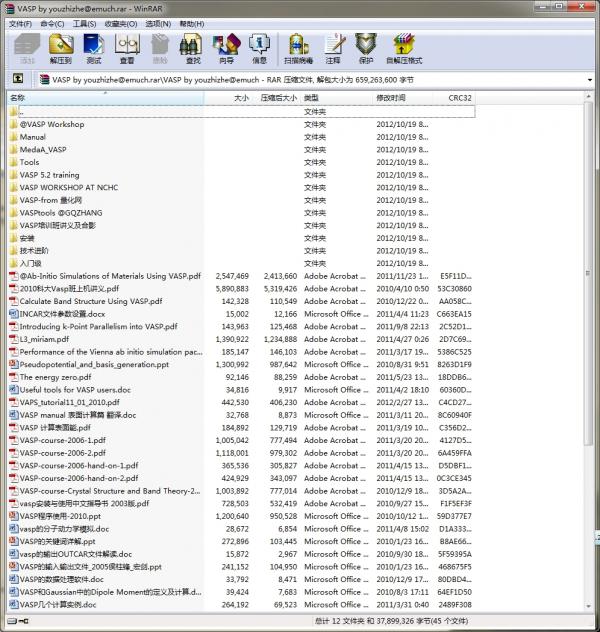Image resolution: width=600 pixels, height=632 pixels.
Task: Click the scrollbar down arrow
Action: pos(588,606)
